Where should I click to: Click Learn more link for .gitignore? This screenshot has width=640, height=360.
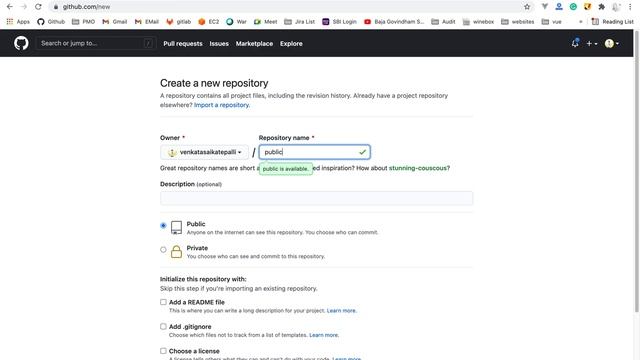[x=324, y=335]
